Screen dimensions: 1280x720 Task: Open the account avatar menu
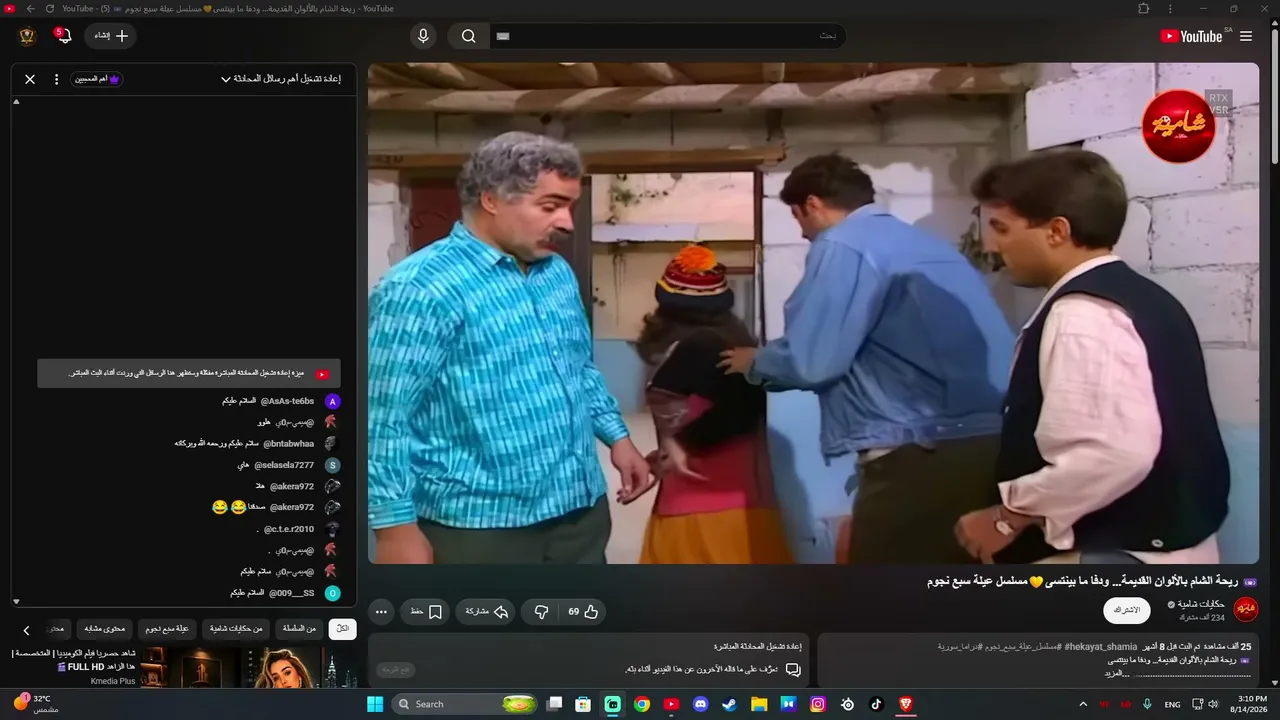[27, 36]
